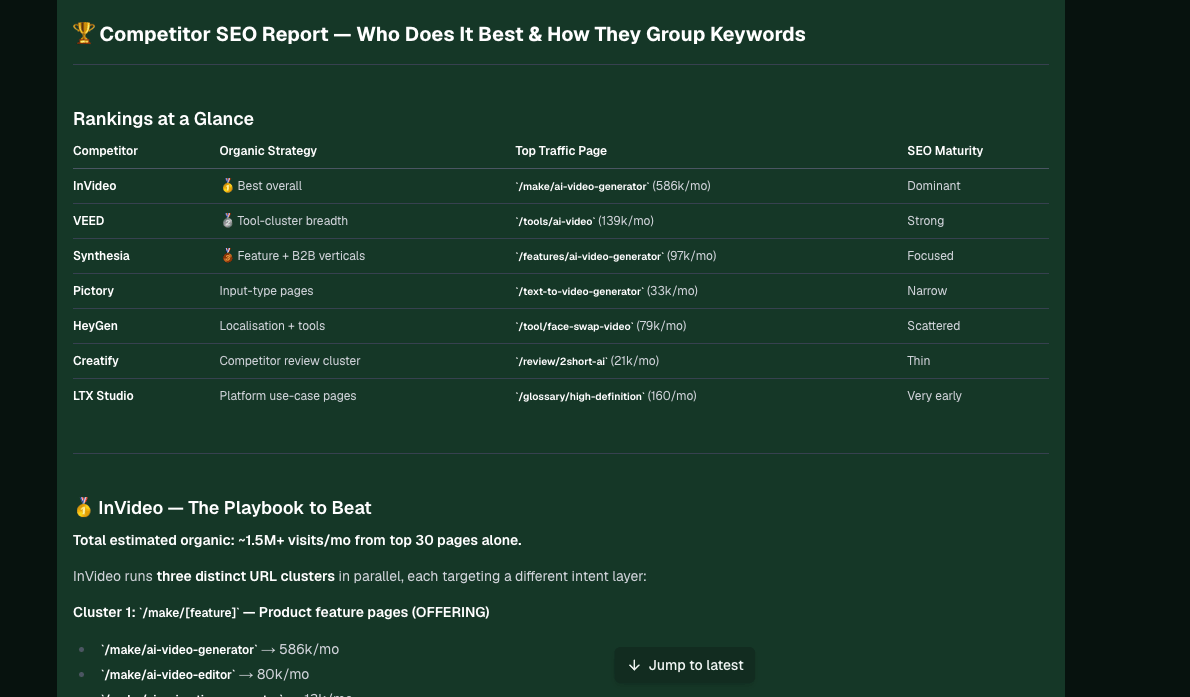Screen dimensions: 1190x697
Task: Click '/make/ai-video-generator → 586k/mo' bullet
Action: 219,649
